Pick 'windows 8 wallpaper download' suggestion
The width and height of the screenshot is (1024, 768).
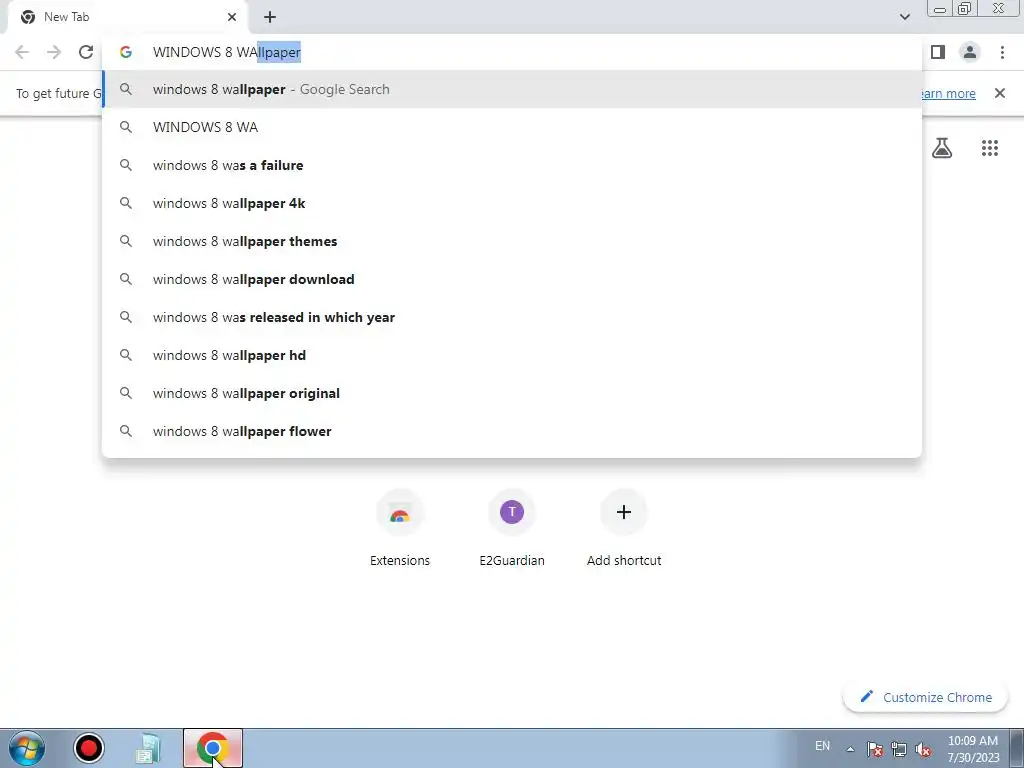512,279
